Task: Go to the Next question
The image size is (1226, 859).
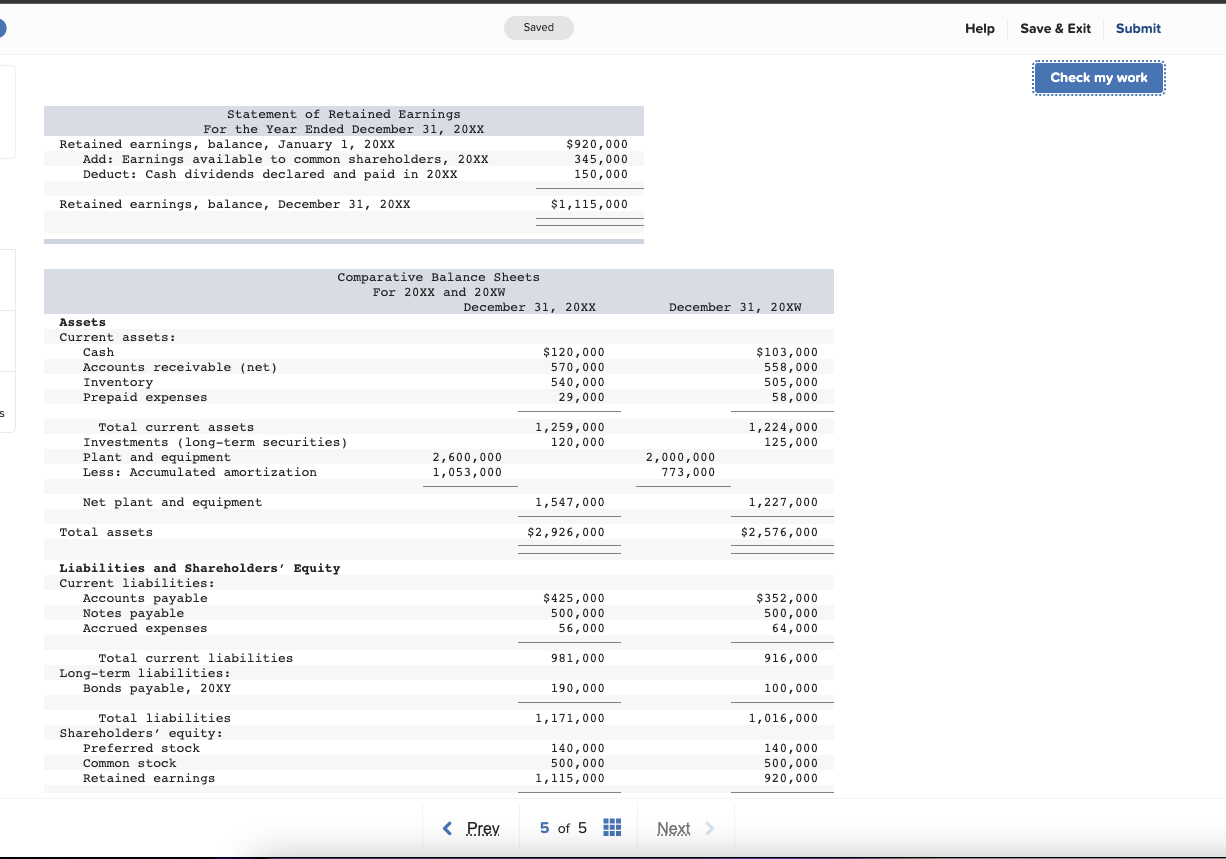Action: [673, 828]
